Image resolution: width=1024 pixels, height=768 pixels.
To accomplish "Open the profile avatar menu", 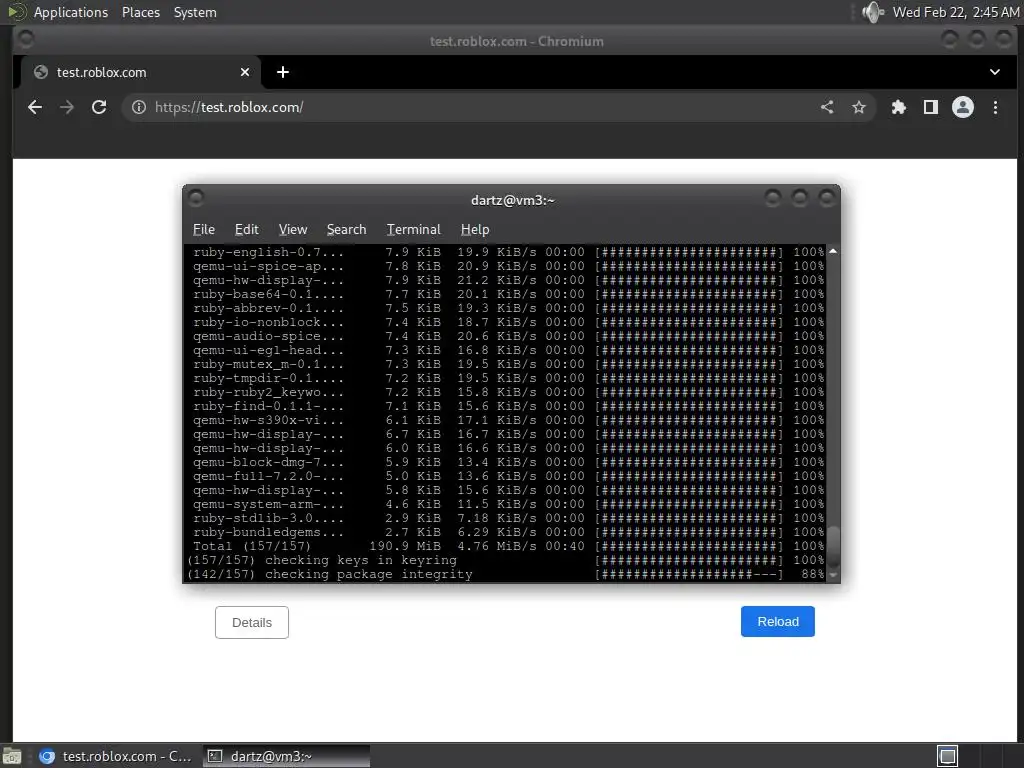I will pyautogui.click(x=963, y=107).
